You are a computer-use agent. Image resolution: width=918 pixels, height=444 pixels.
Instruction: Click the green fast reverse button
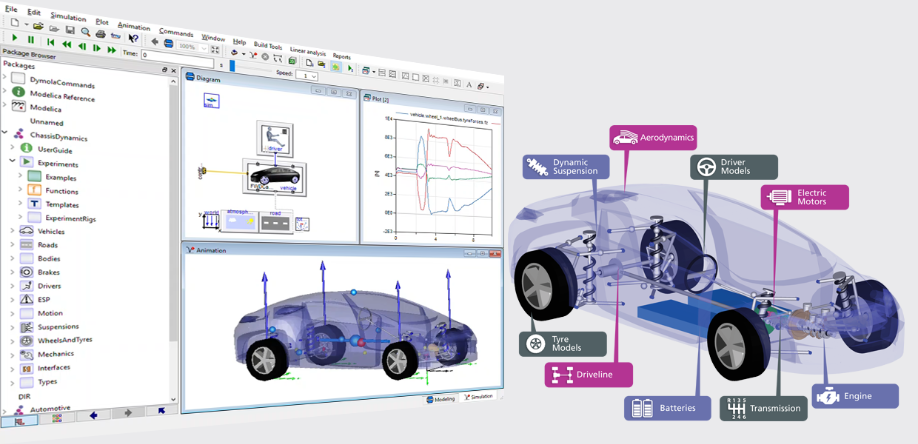tap(67, 45)
